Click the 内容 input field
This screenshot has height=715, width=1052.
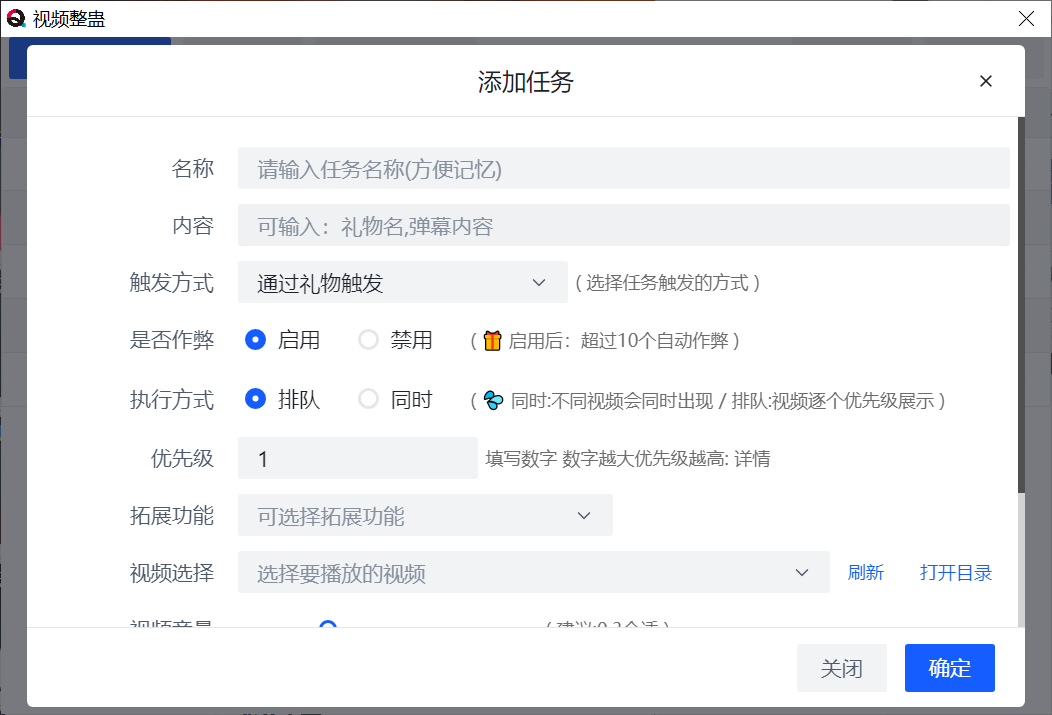click(623, 226)
